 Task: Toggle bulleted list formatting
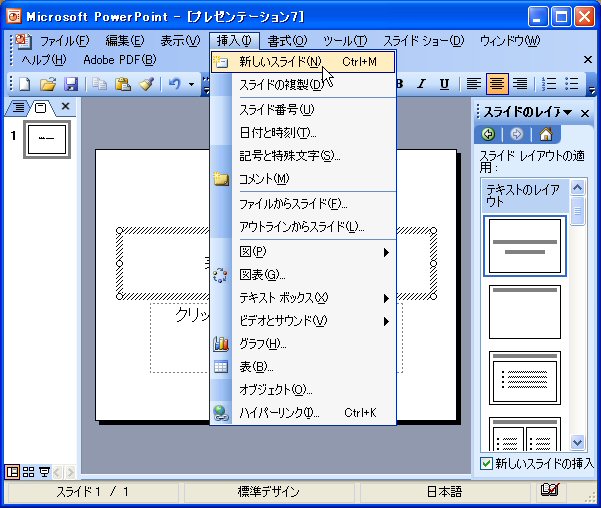571,84
